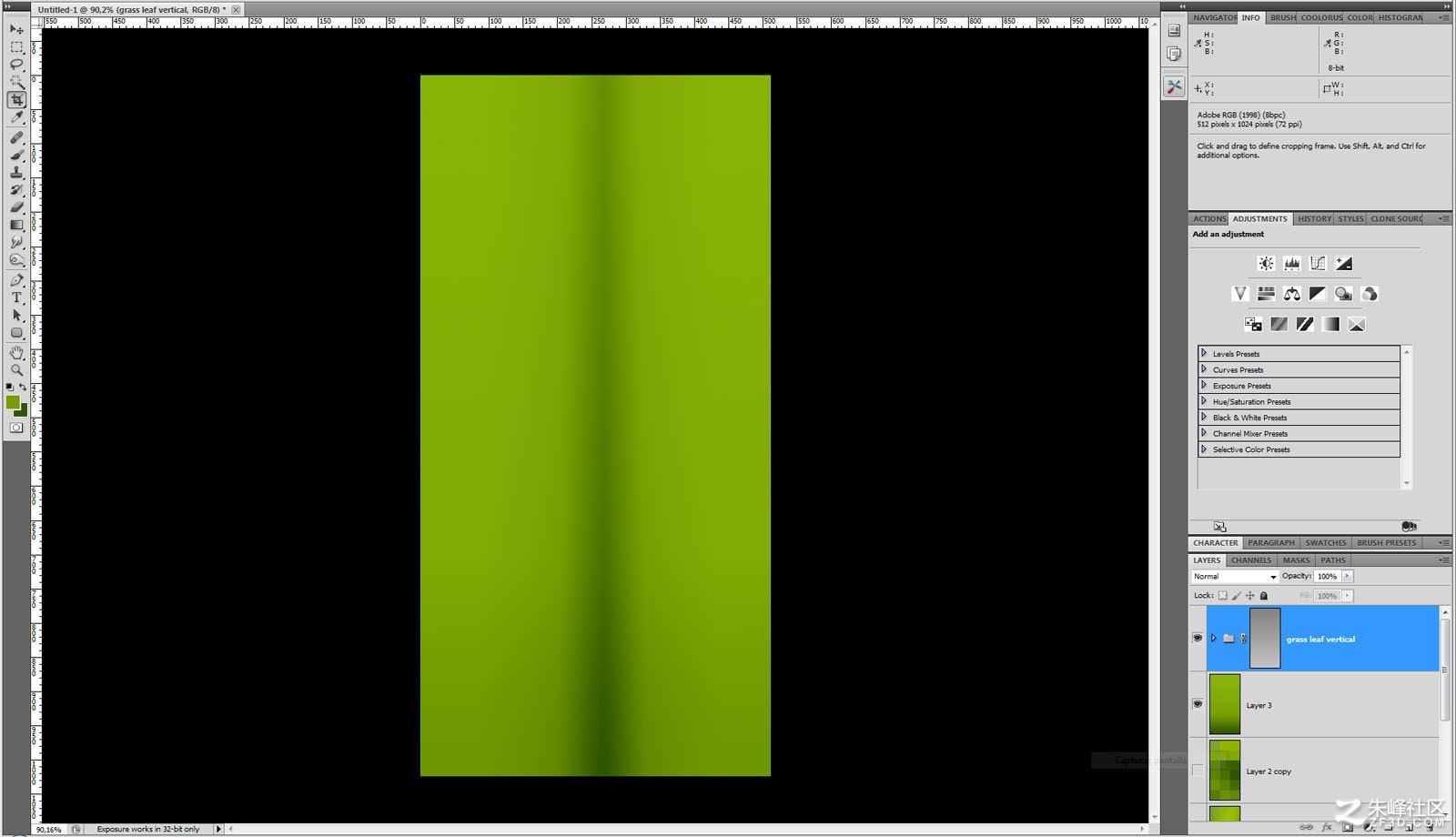Image resolution: width=1456 pixels, height=837 pixels.
Task: Hide the grass leaf vertical group
Action: pyautogui.click(x=1198, y=638)
